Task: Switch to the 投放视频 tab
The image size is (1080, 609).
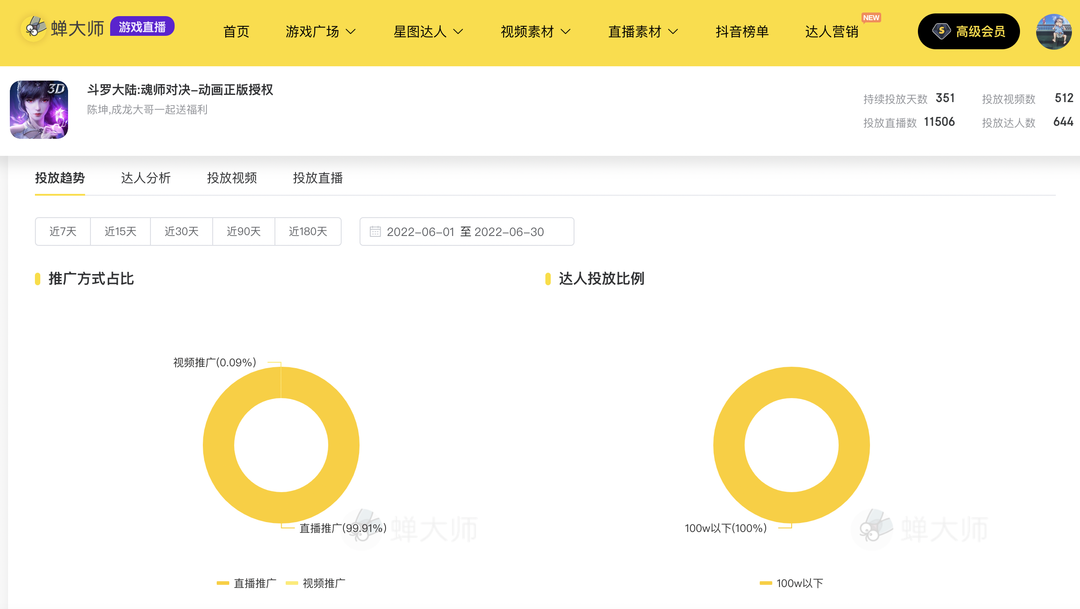Action: pyautogui.click(x=232, y=178)
